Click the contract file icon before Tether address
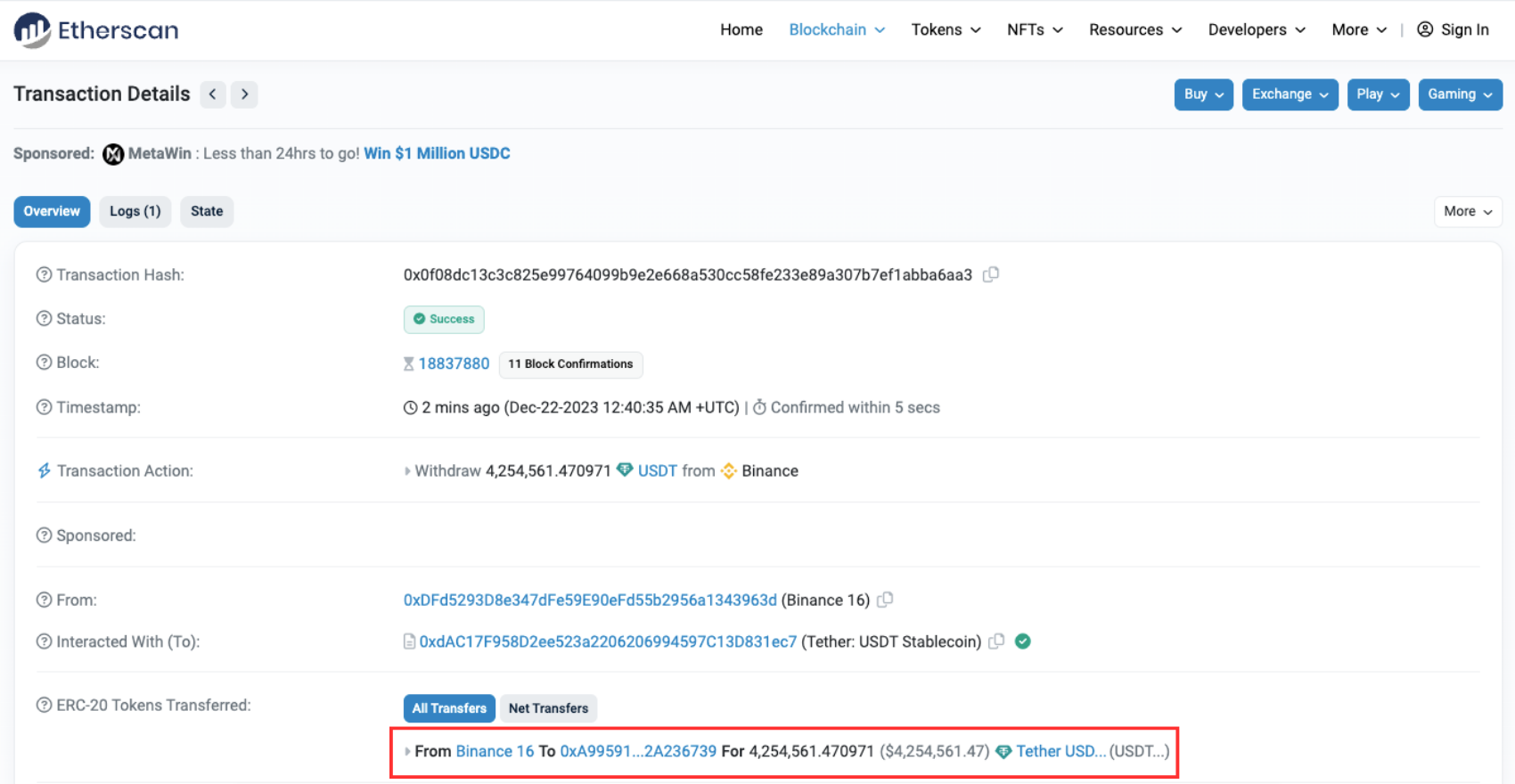The image size is (1515, 784). (409, 641)
